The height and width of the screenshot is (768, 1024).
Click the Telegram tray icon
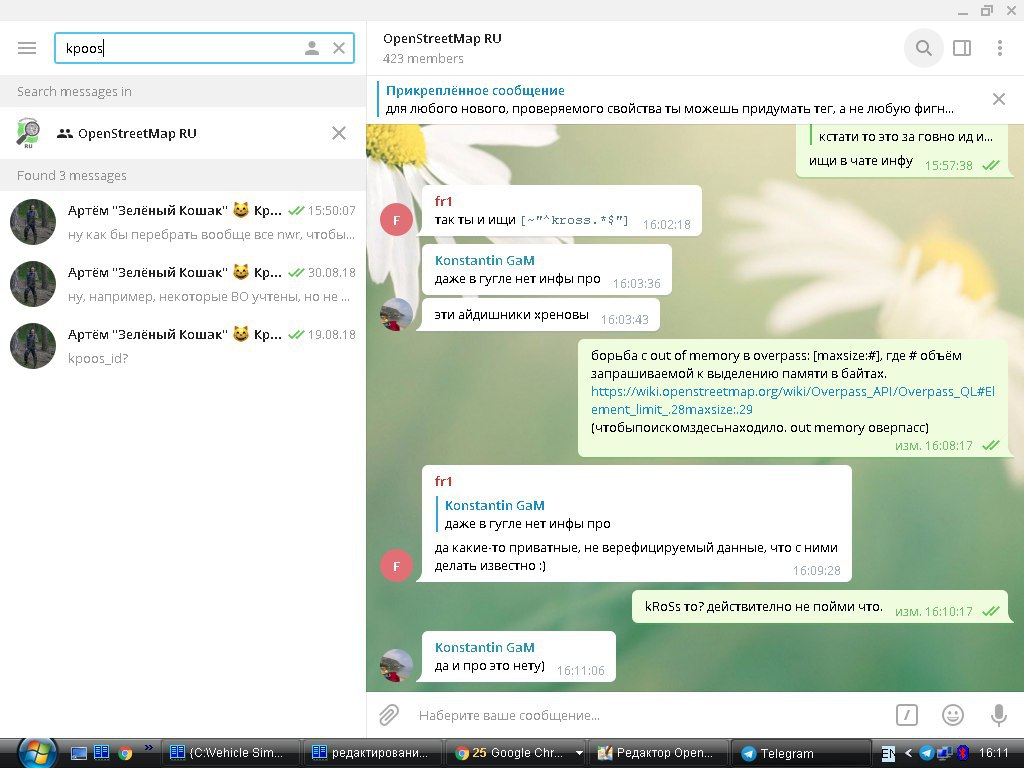[926, 753]
